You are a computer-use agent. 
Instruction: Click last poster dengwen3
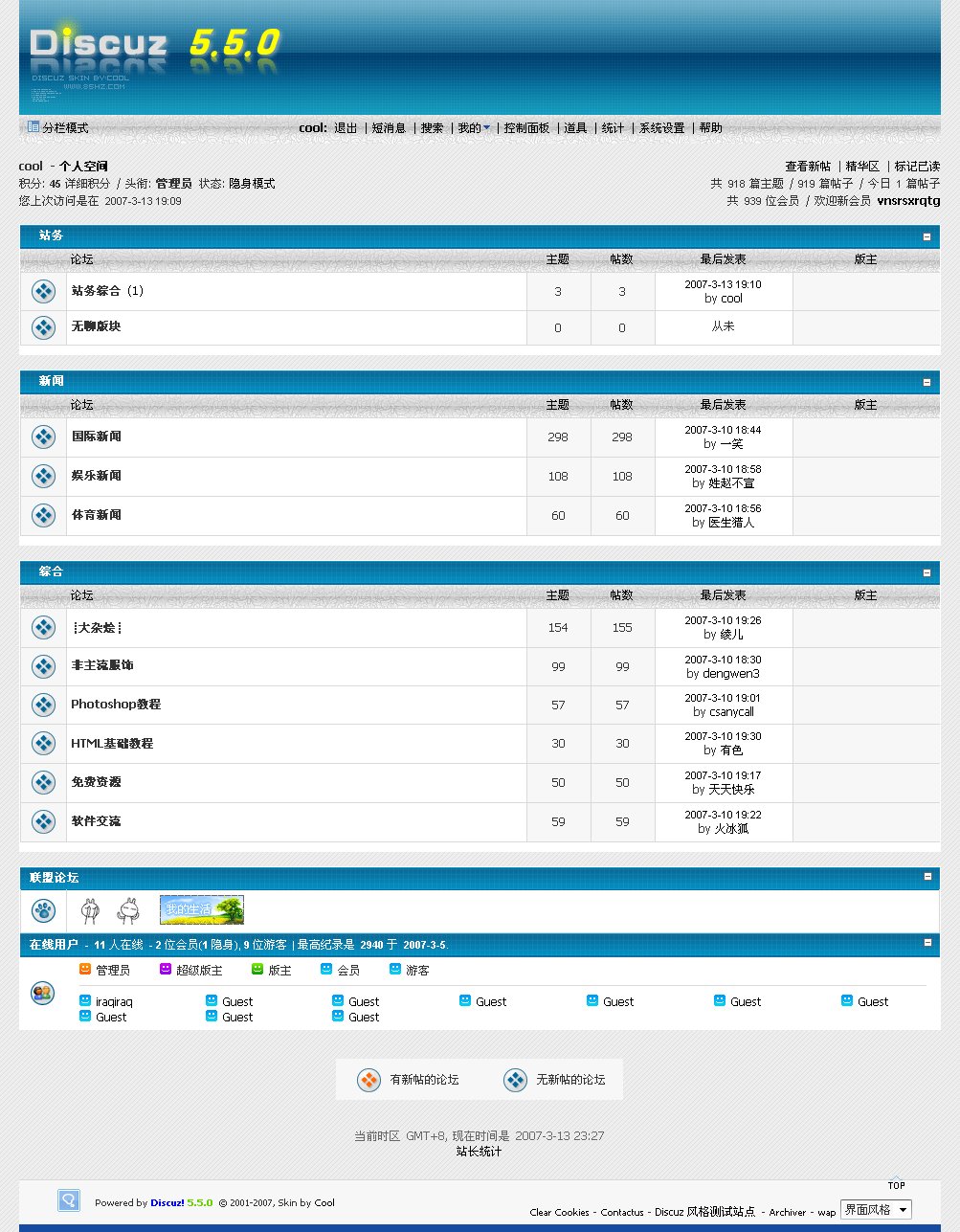click(731, 674)
